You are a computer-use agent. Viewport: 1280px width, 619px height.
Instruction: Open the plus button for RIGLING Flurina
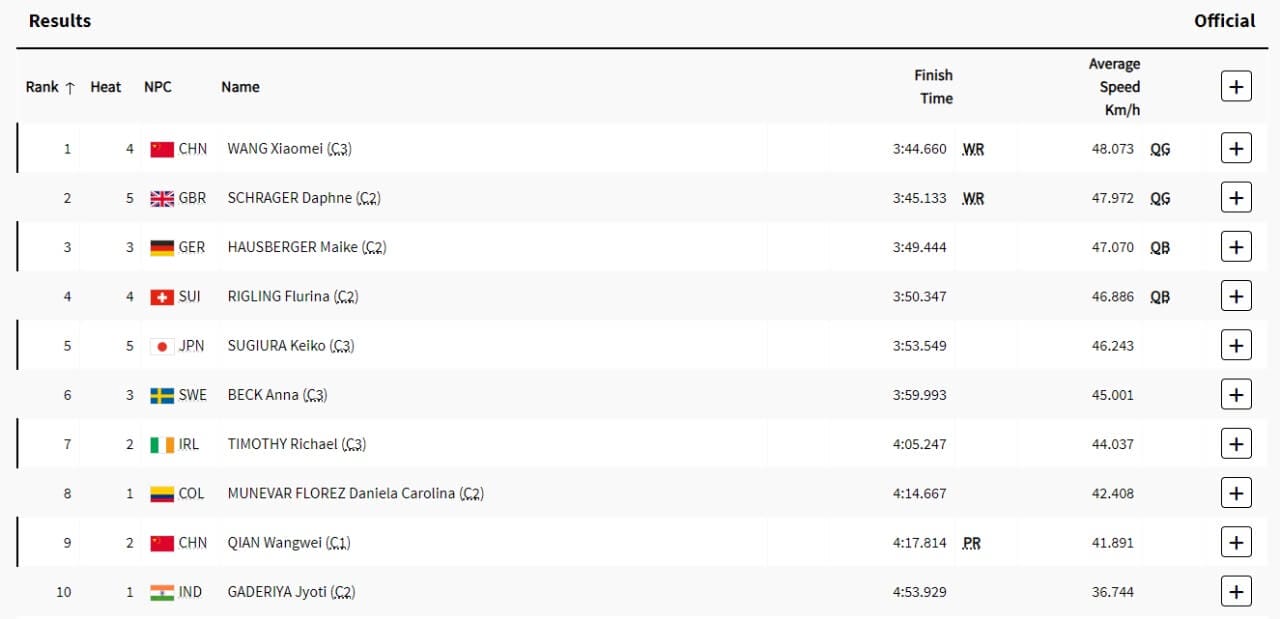click(x=1236, y=296)
